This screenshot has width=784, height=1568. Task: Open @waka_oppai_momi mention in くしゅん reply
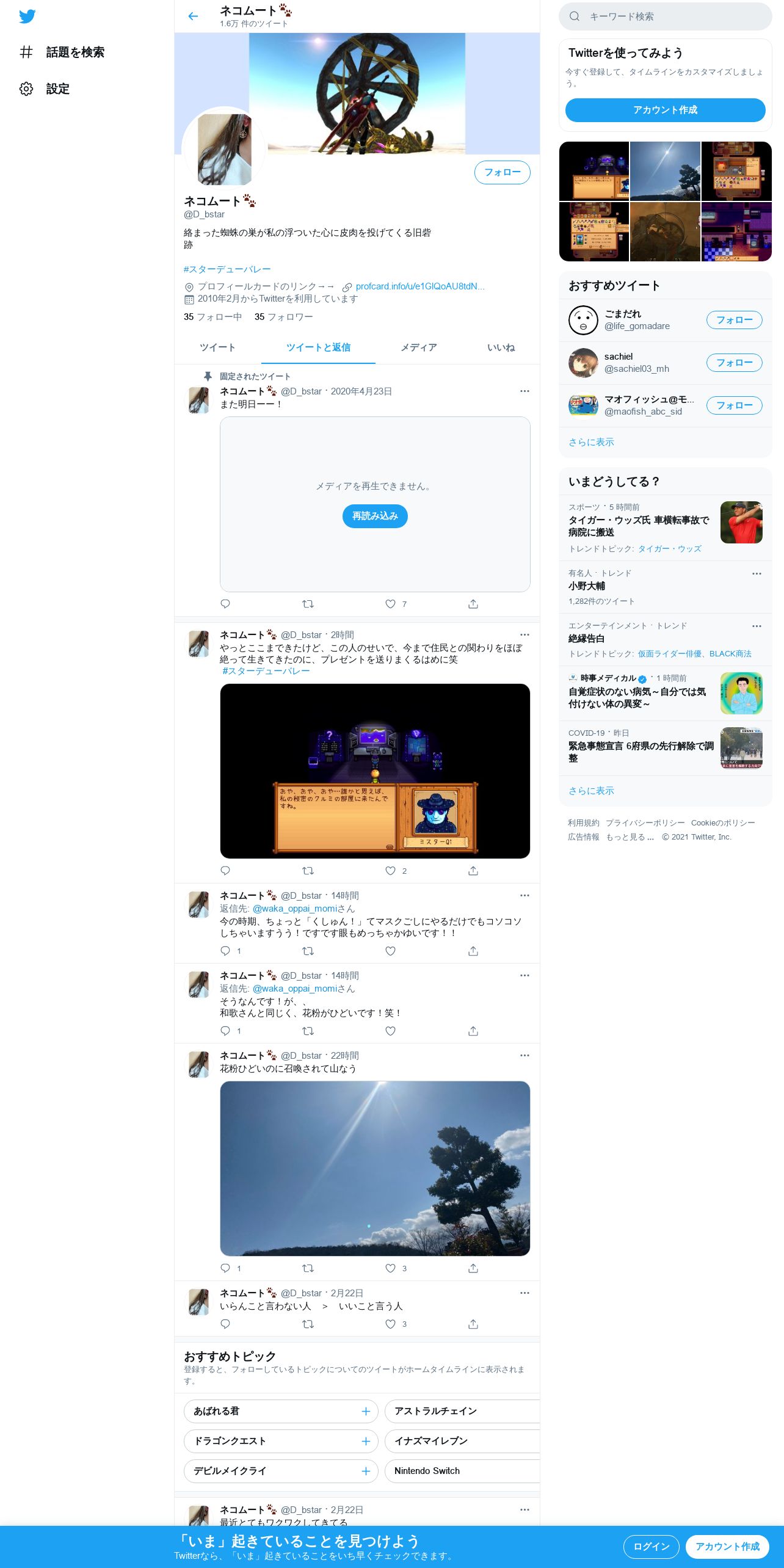click(x=295, y=909)
